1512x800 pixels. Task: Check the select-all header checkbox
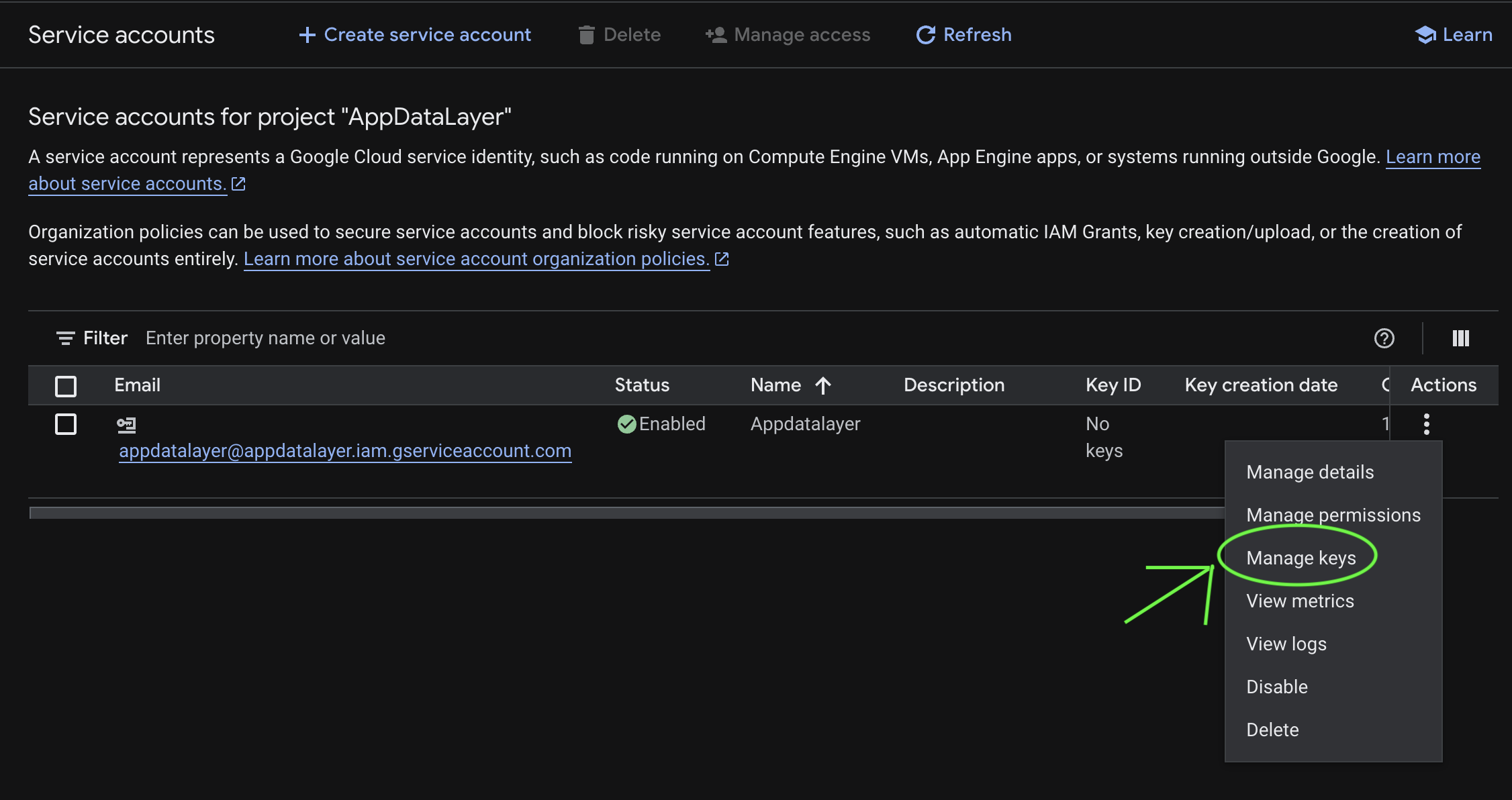(66, 386)
